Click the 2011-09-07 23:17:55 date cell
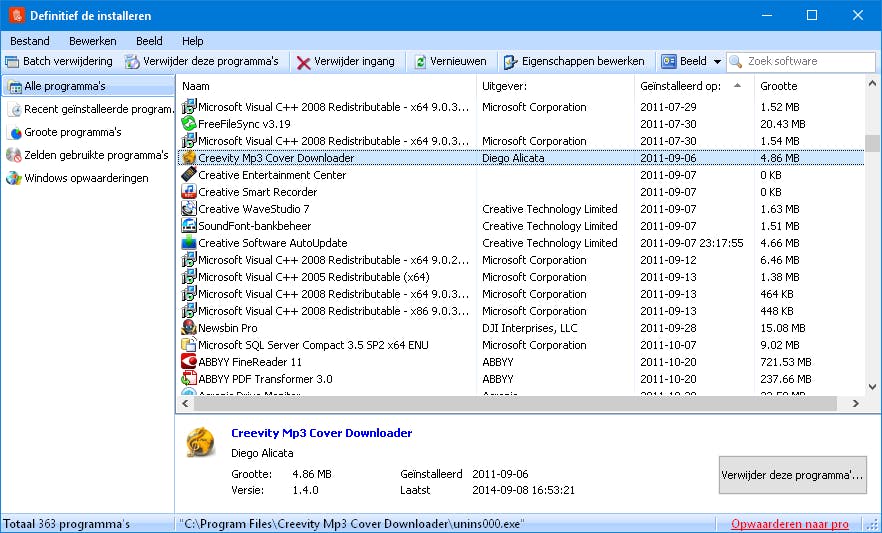The height and width of the screenshot is (533, 882). (x=691, y=243)
